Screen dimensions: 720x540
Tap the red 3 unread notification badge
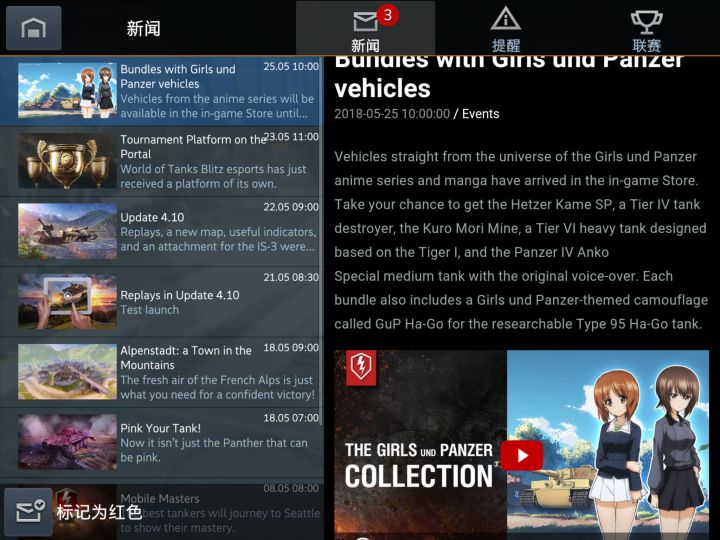click(x=388, y=15)
